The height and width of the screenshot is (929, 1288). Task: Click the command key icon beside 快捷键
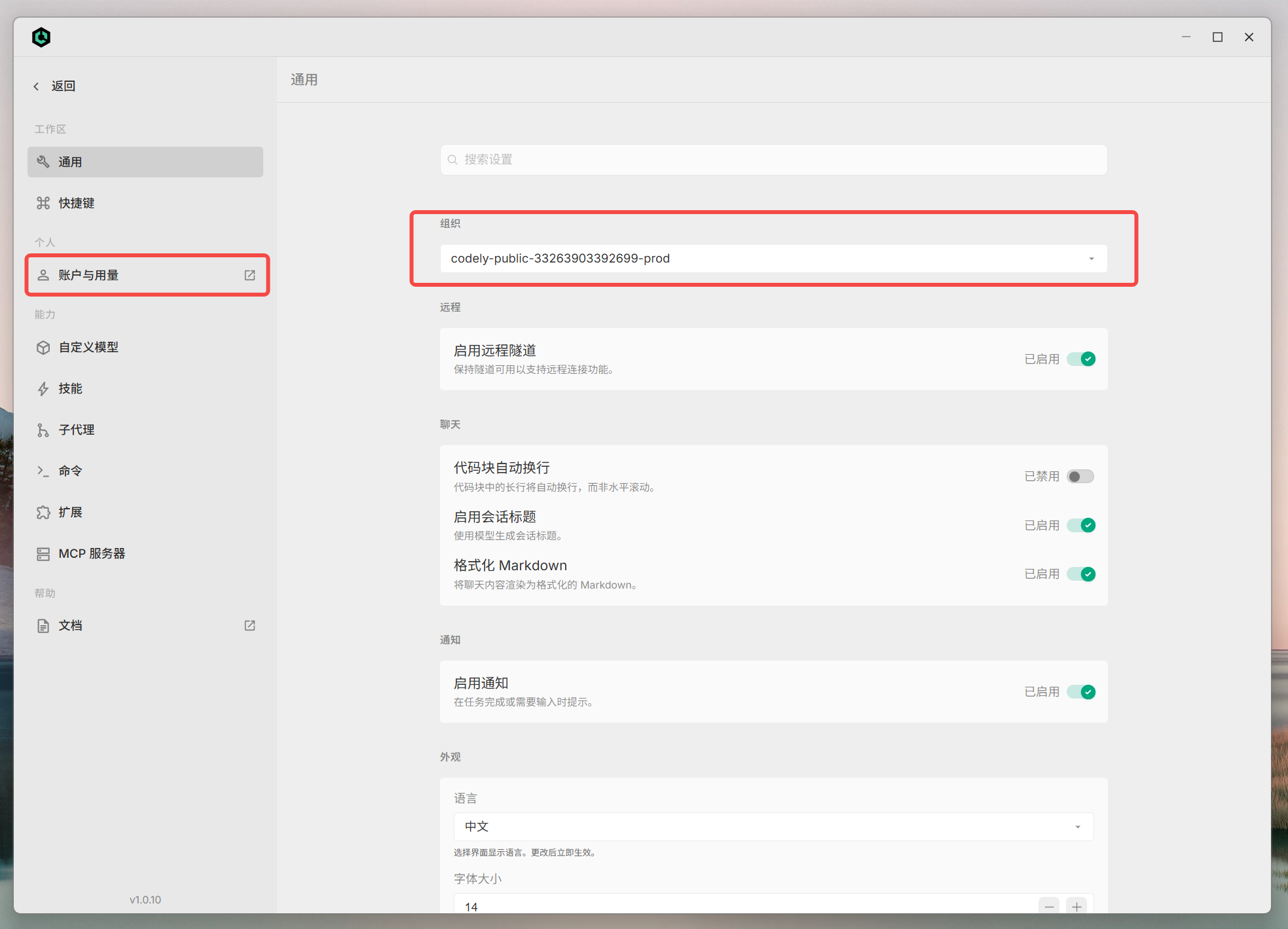(x=43, y=203)
